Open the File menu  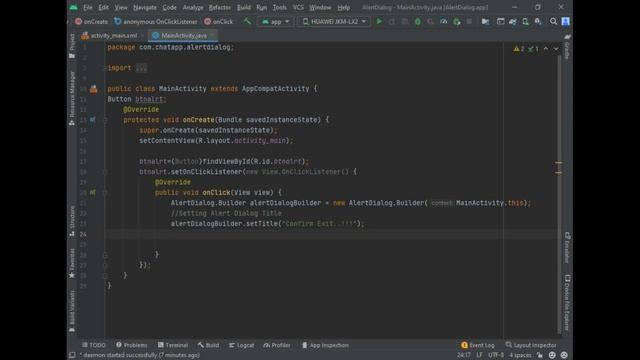click(88, 7)
